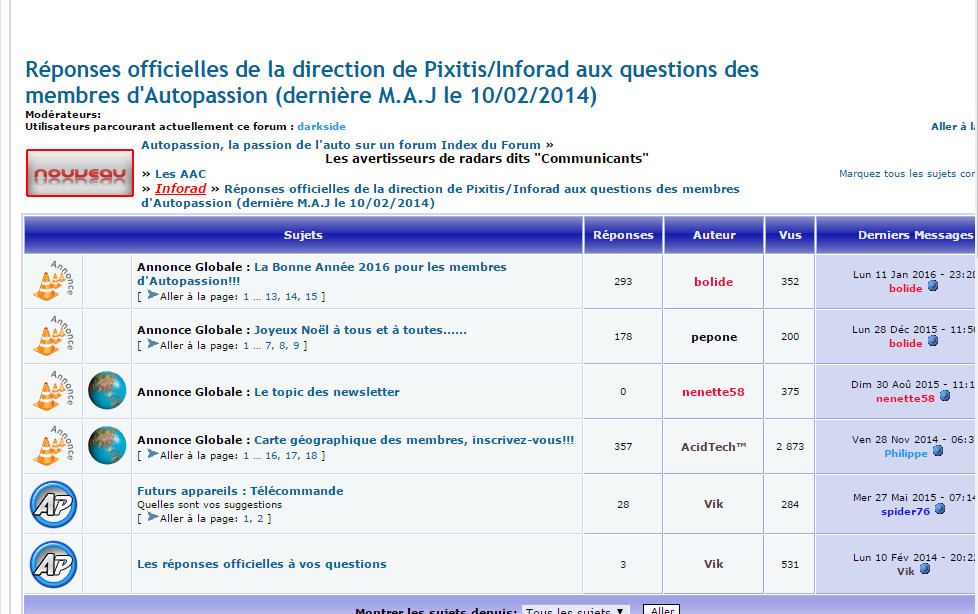The height and width of the screenshot is (614, 978).
Task: Click the reply count '357' cell
Action: coord(623,447)
